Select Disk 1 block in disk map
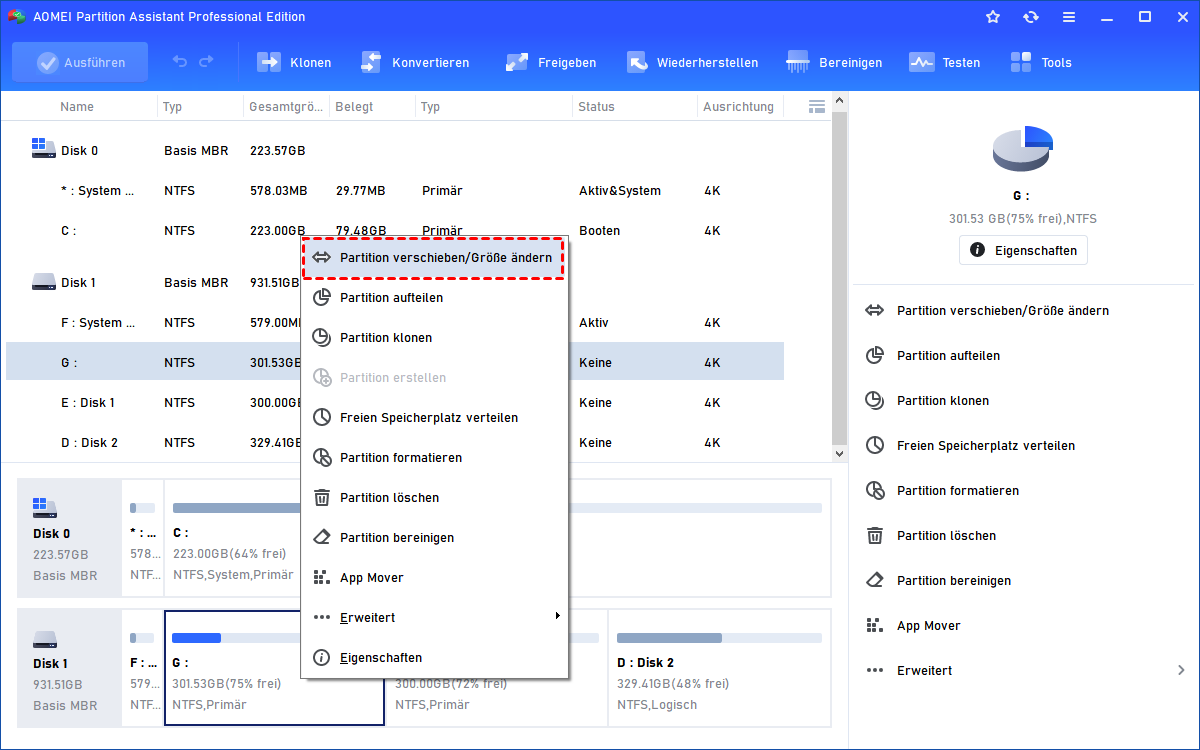The width and height of the screenshot is (1200, 750). coord(69,668)
